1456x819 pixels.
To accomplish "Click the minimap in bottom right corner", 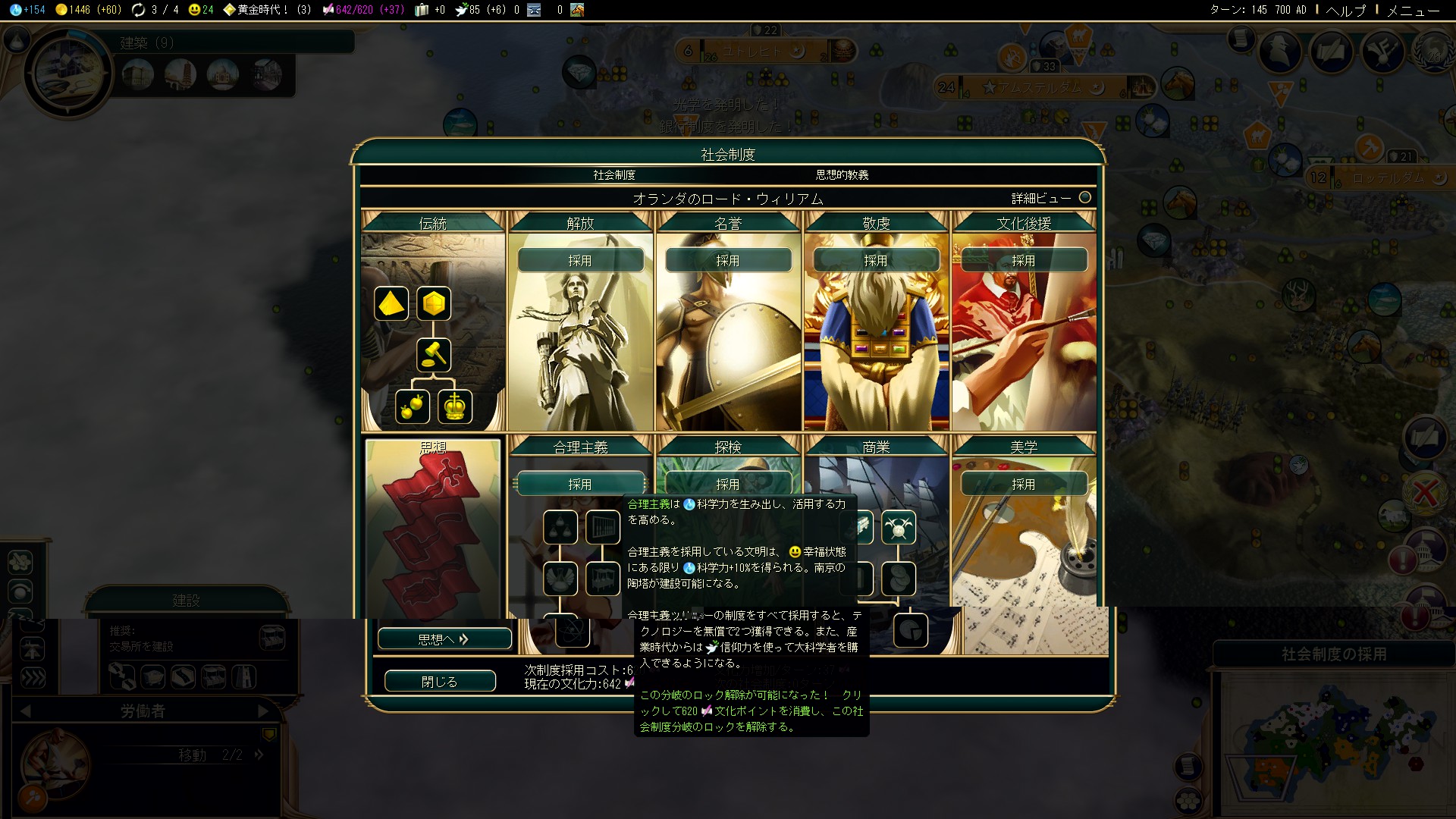I will [1335, 743].
